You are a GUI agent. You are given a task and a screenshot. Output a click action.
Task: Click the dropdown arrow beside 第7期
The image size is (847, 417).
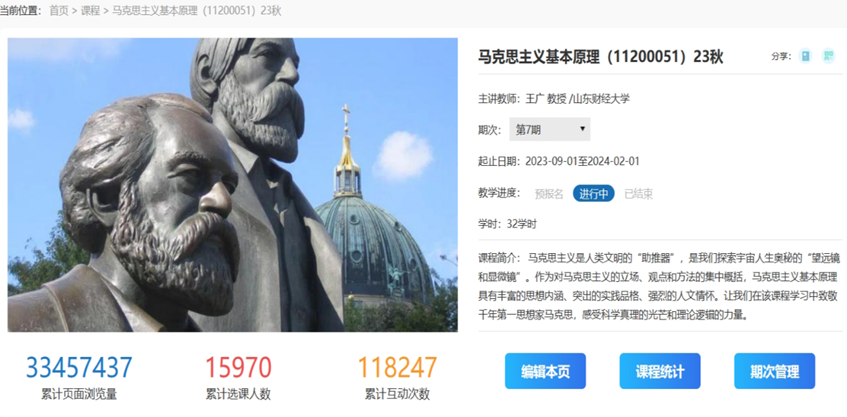(x=582, y=129)
